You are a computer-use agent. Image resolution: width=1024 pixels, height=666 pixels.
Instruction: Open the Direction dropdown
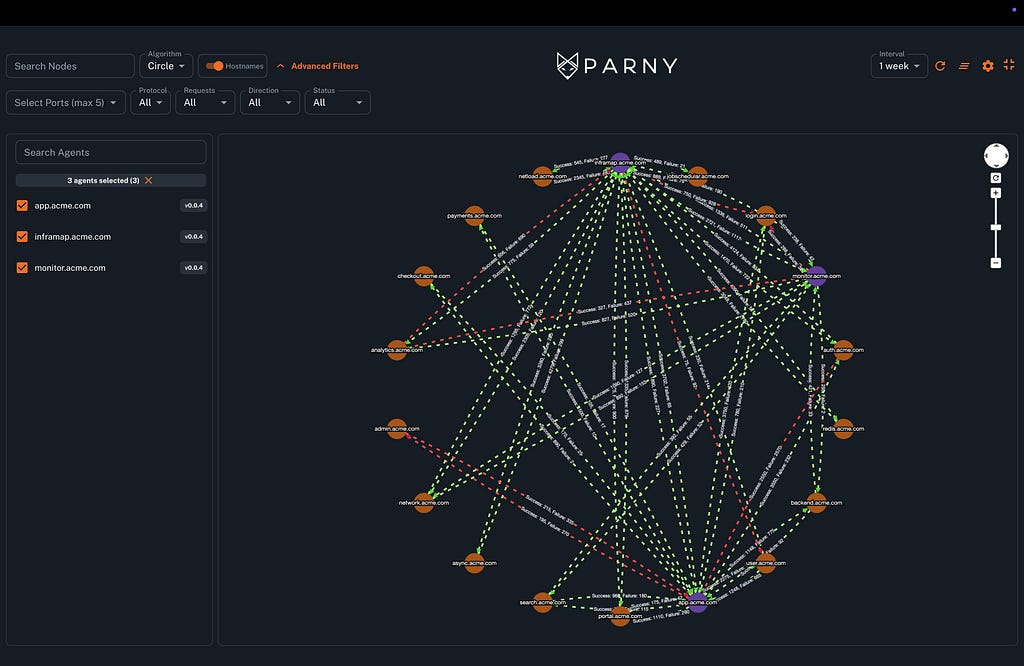pos(270,103)
